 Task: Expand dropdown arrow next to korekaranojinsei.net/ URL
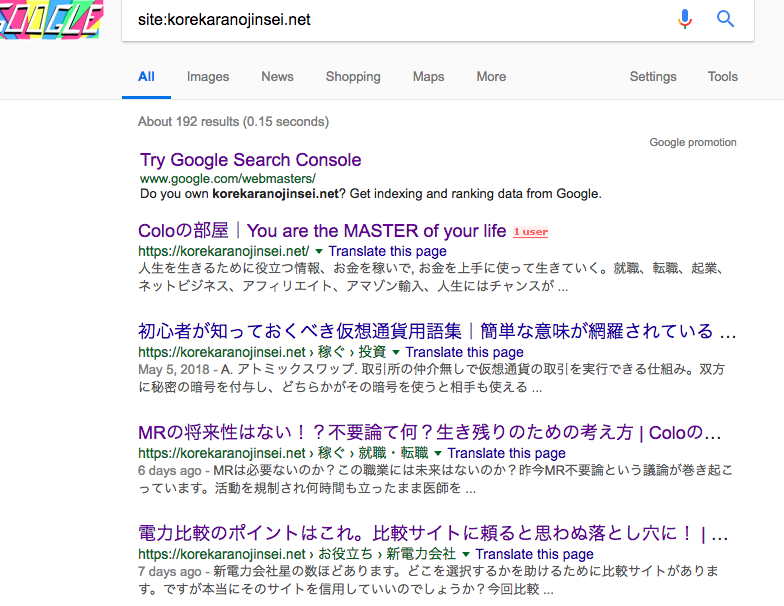pyautogui.click(x=318, y=252)
